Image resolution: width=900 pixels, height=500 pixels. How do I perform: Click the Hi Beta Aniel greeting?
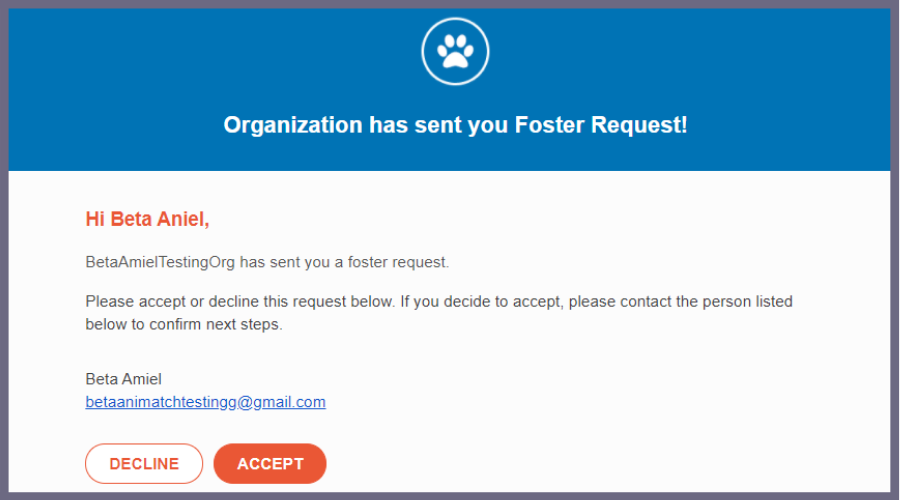(148, 219)
